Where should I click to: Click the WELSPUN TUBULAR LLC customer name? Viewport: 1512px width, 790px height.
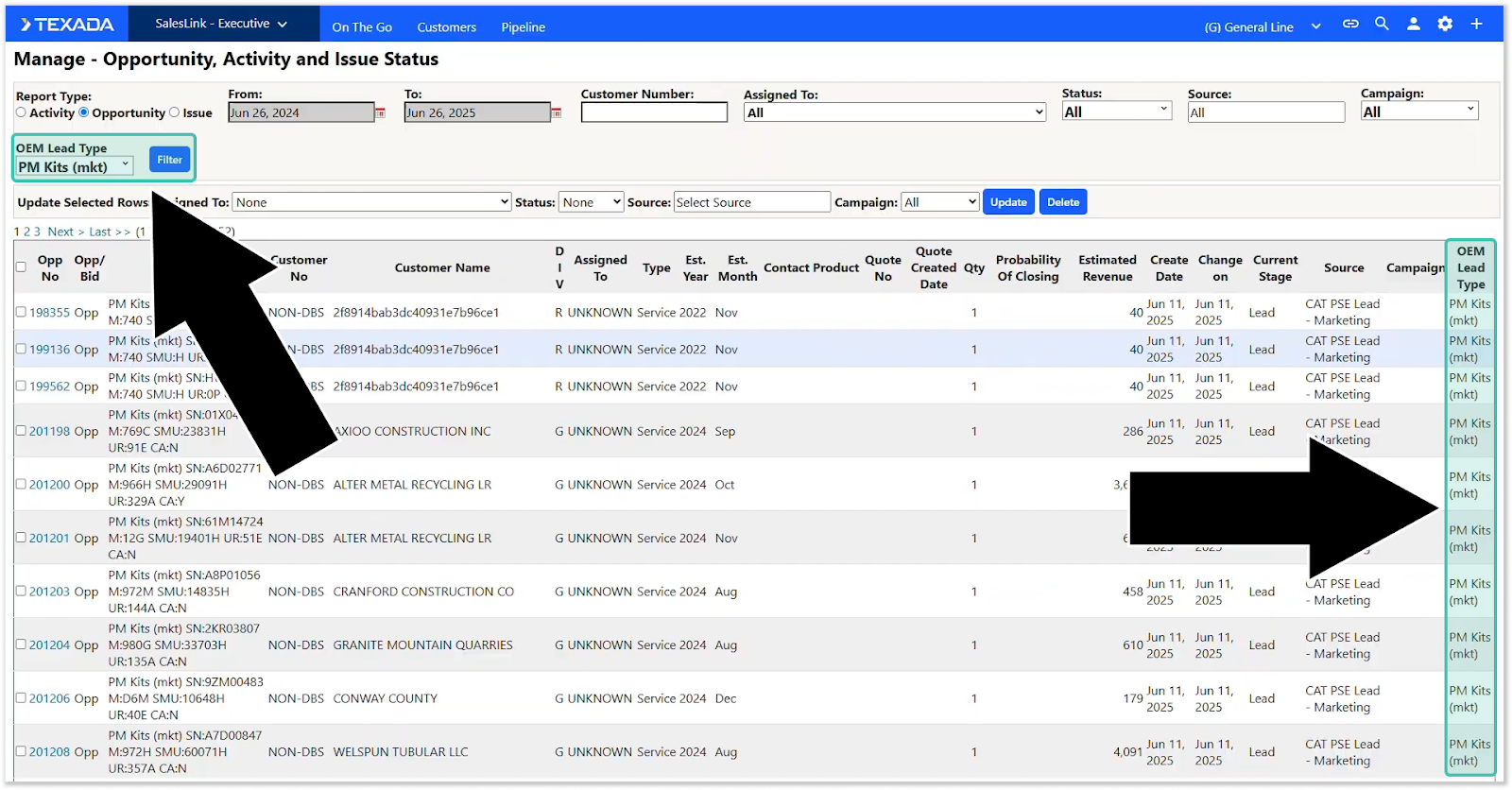point(401,751)
